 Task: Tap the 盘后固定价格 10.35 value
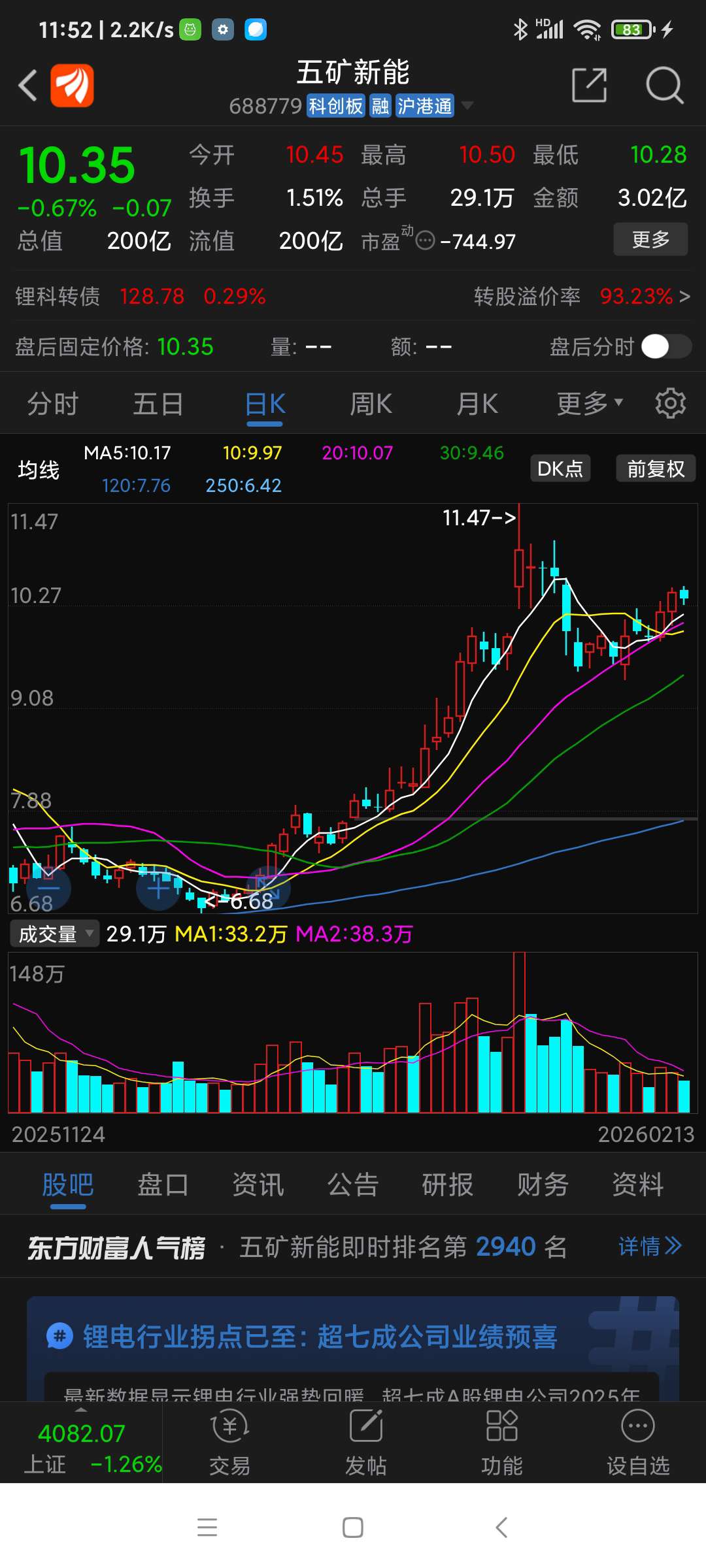(x=186, y=346)
